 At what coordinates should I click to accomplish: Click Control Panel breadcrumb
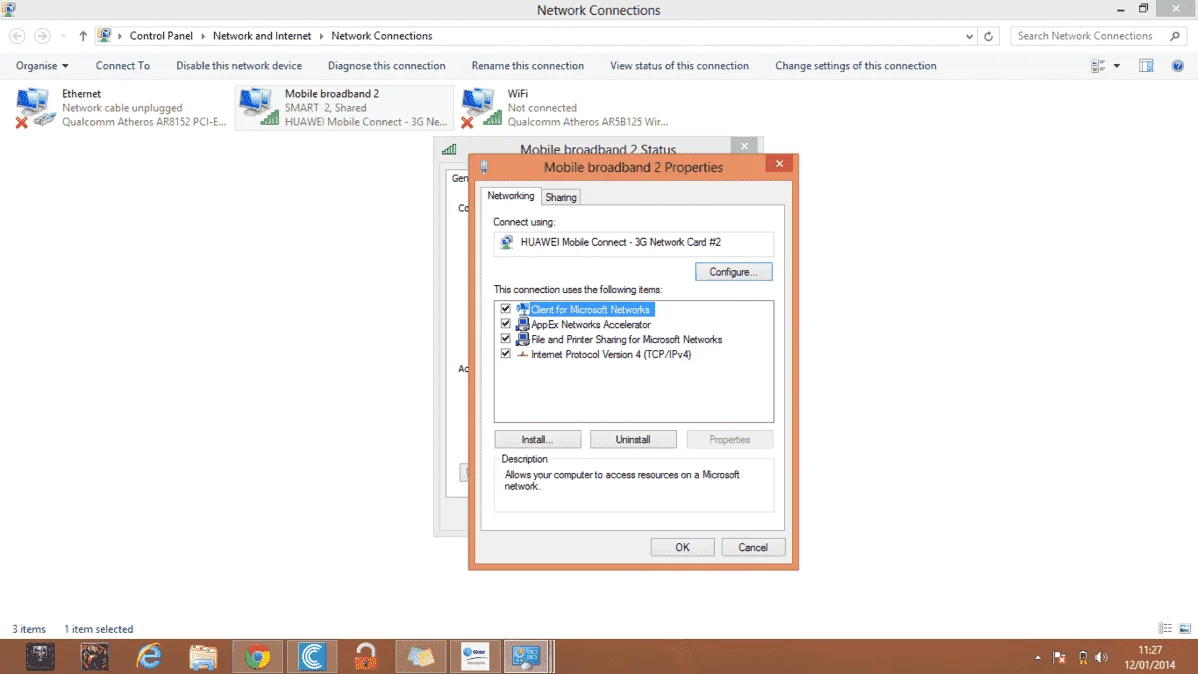tap(161, 36)
